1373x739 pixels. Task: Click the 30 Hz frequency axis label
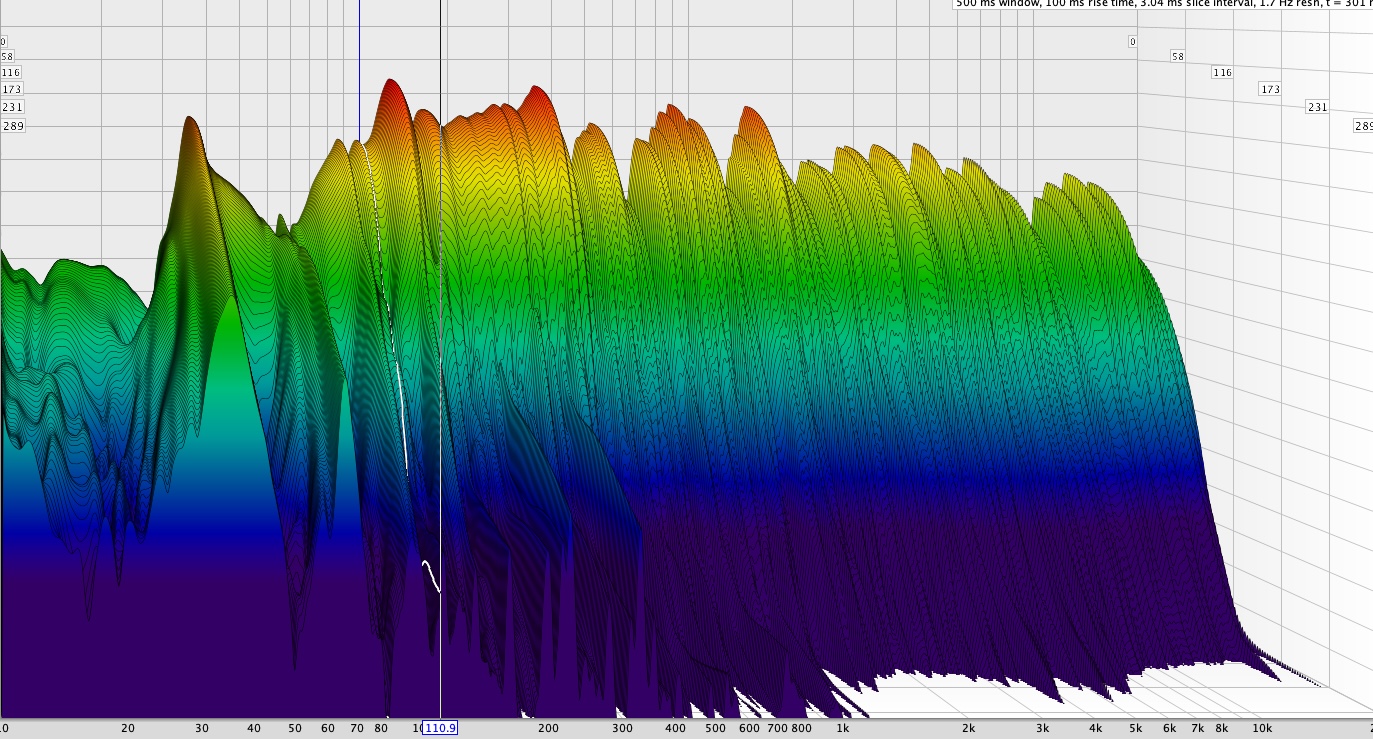pos(202,728)
